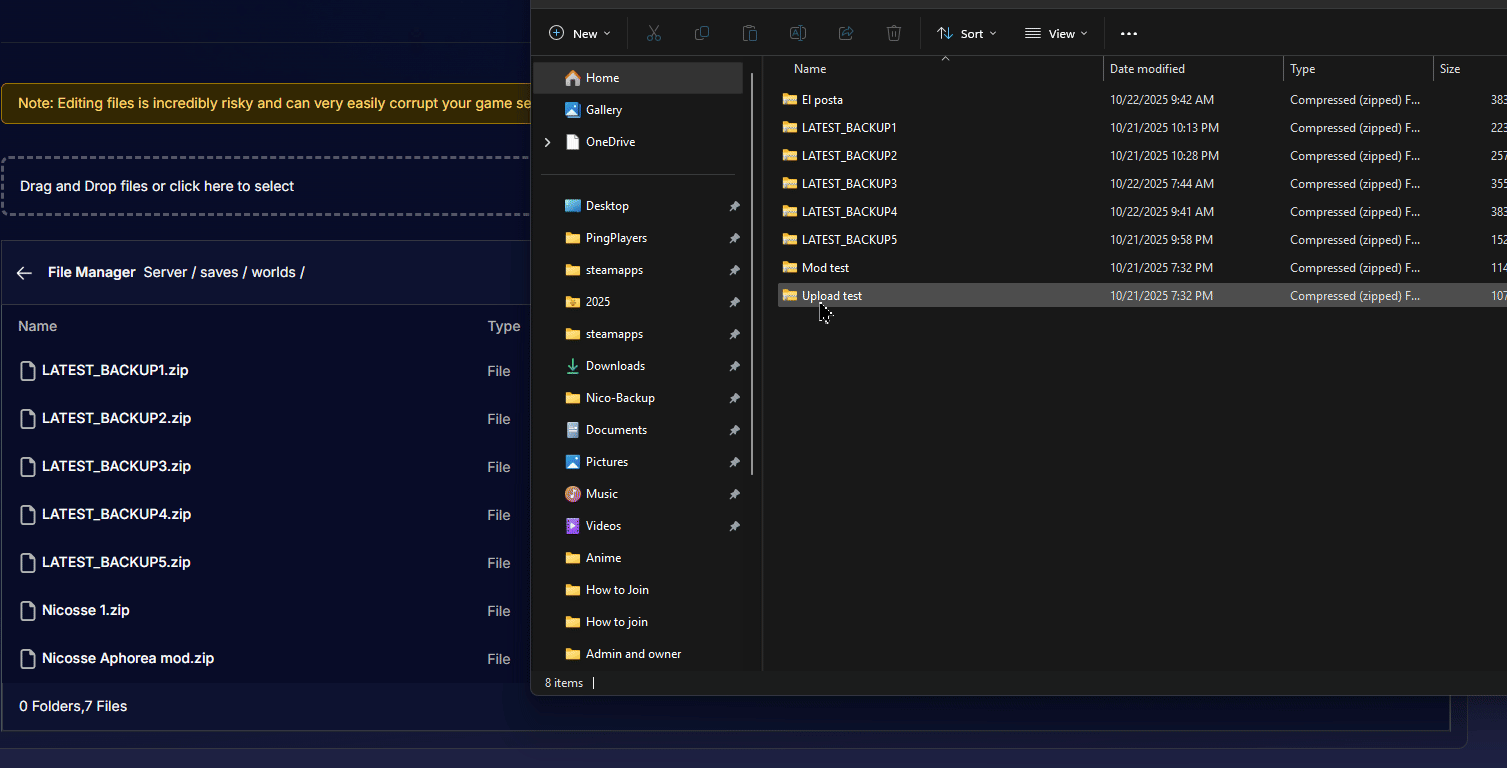Click the Rename icon in toolbar

798,33
